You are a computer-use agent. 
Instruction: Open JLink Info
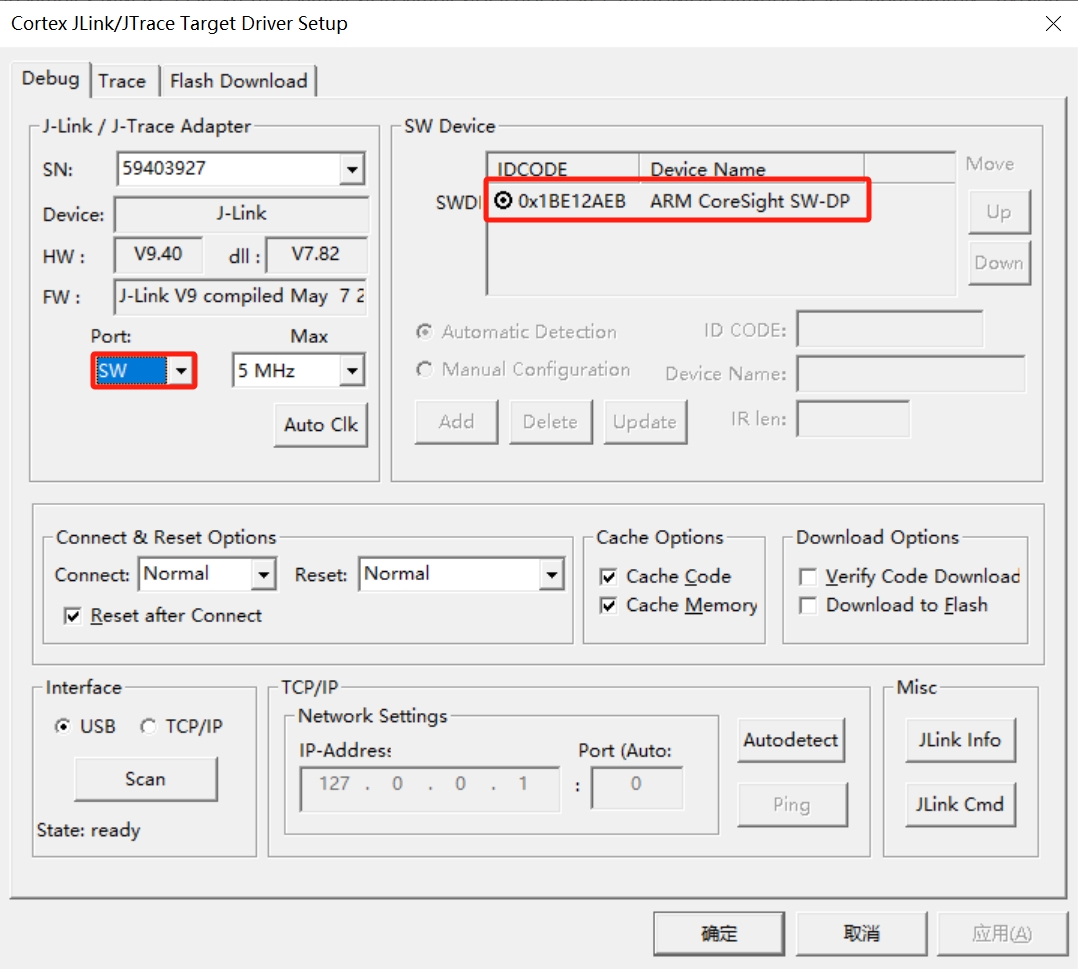pos(959,741)
